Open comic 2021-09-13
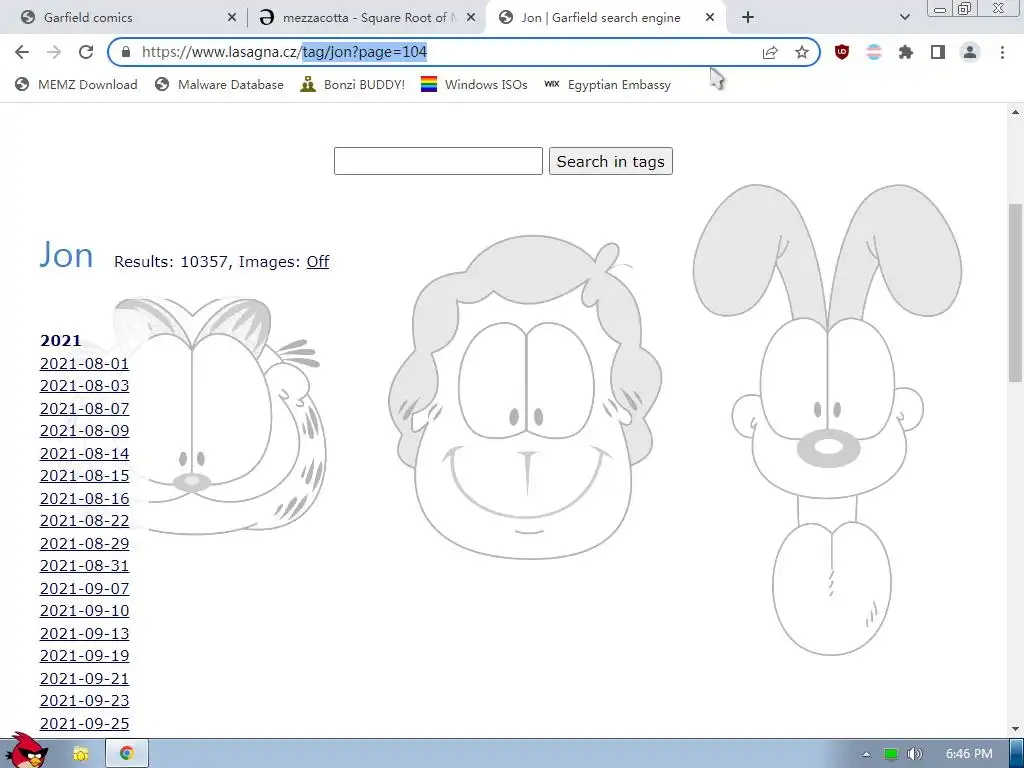Image resolution: width=1024 pixels, height=768 pixels. tap(84, 634)
